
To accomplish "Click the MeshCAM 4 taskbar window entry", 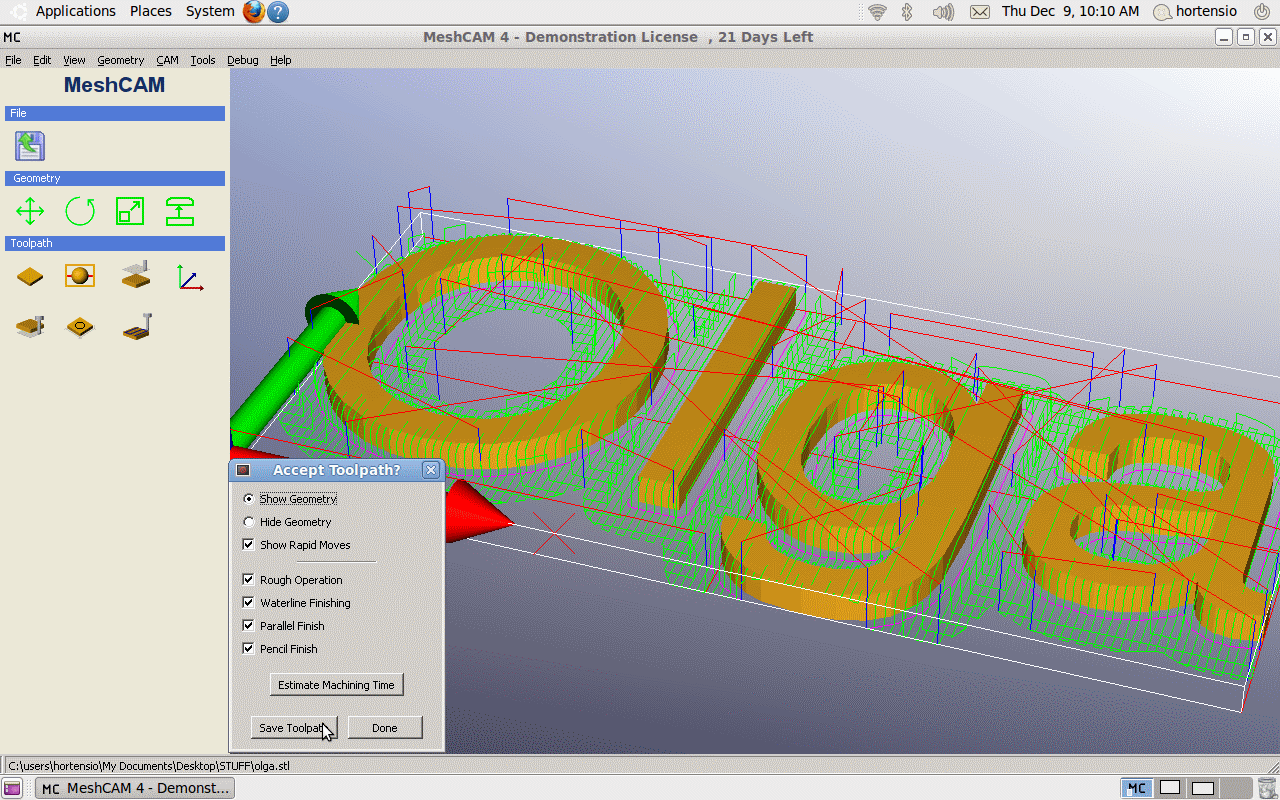I will (136, 788).
